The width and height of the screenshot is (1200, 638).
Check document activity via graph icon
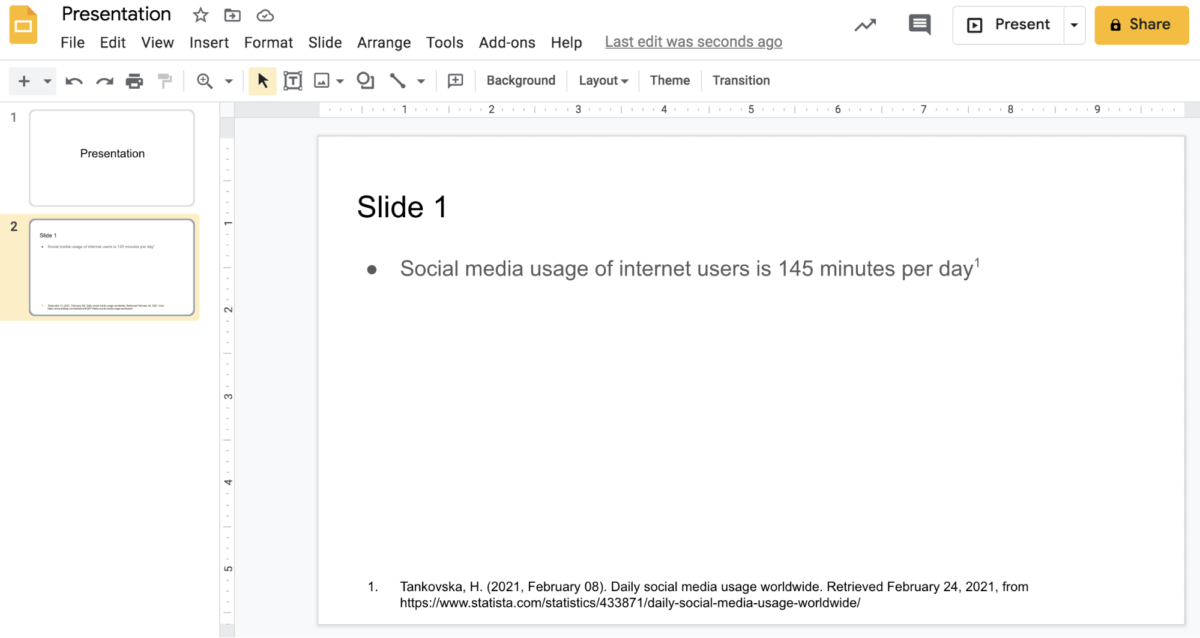865,24
